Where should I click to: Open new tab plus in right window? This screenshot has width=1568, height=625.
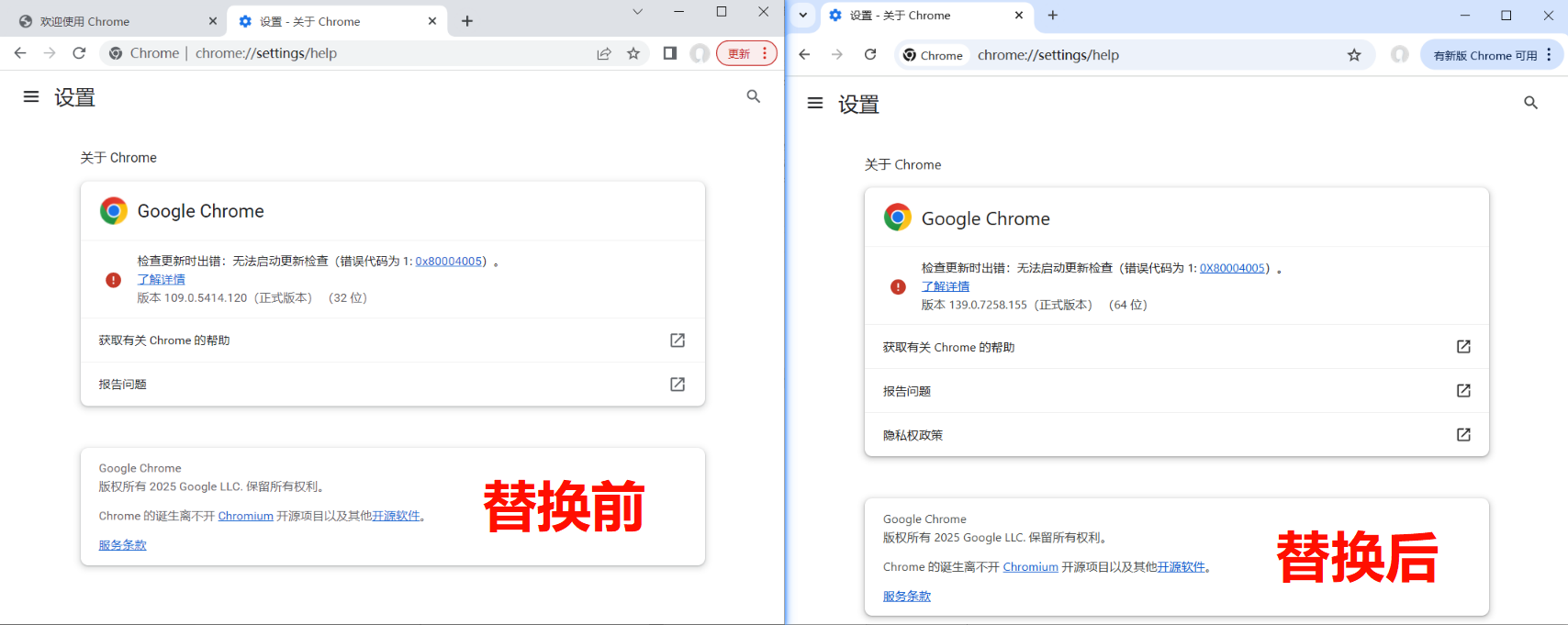1053,16
